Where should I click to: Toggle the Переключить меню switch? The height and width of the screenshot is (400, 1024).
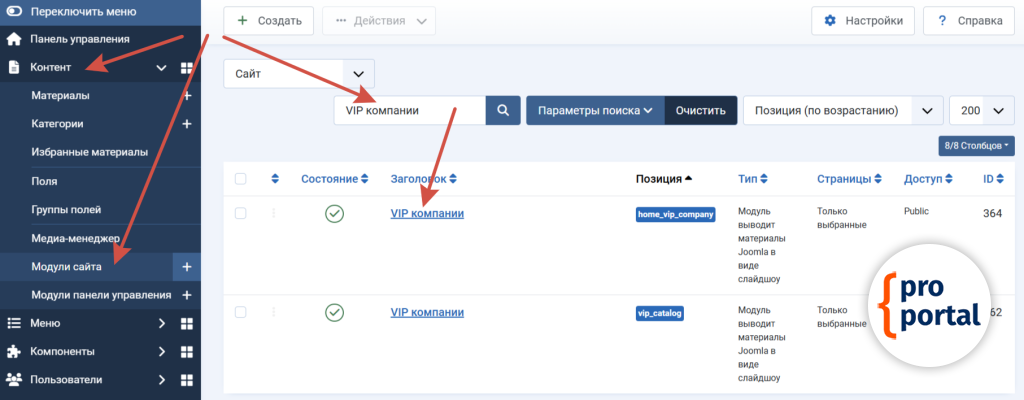14,11
